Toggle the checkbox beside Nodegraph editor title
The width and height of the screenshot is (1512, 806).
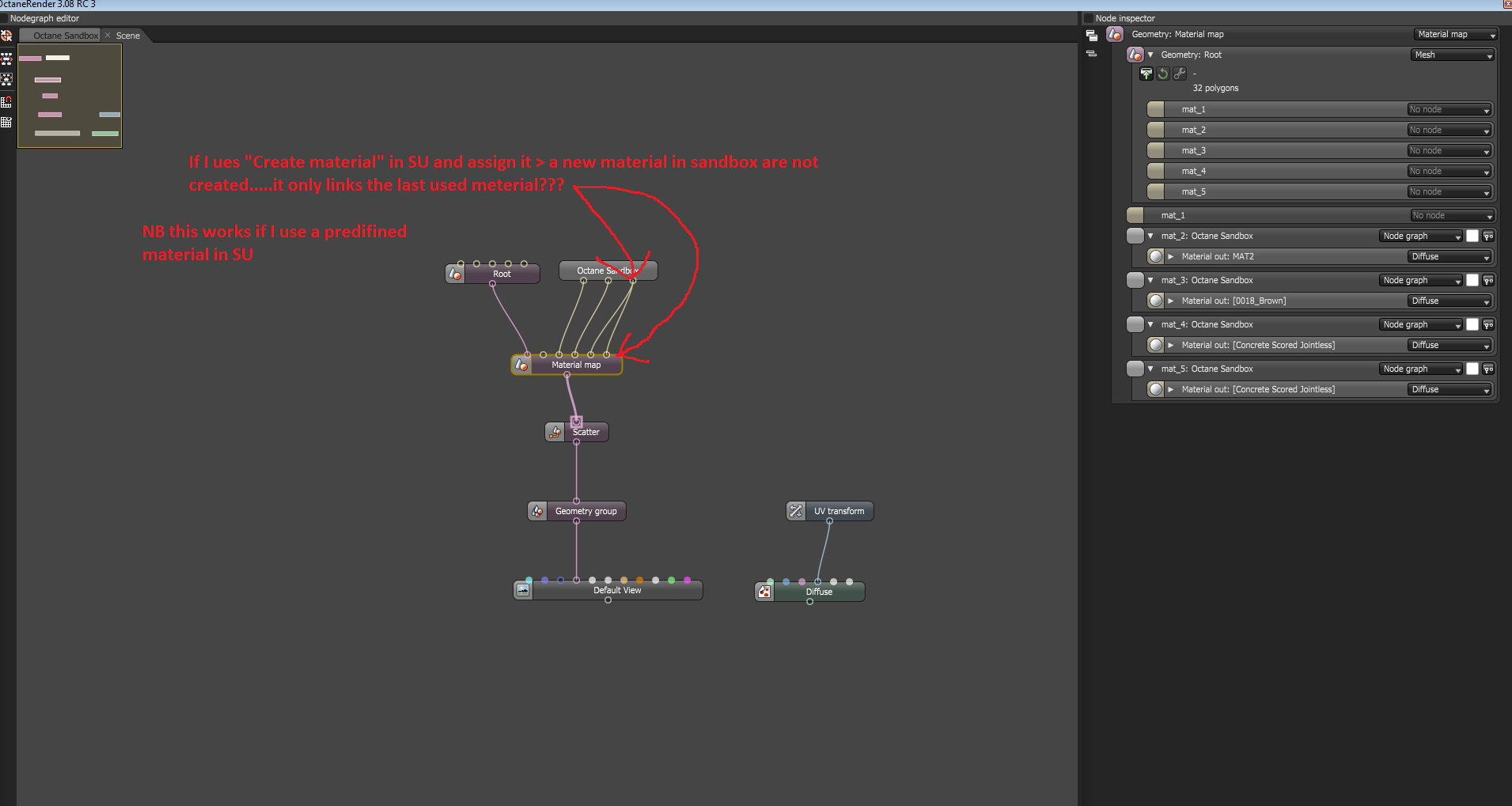click(4, 18)
